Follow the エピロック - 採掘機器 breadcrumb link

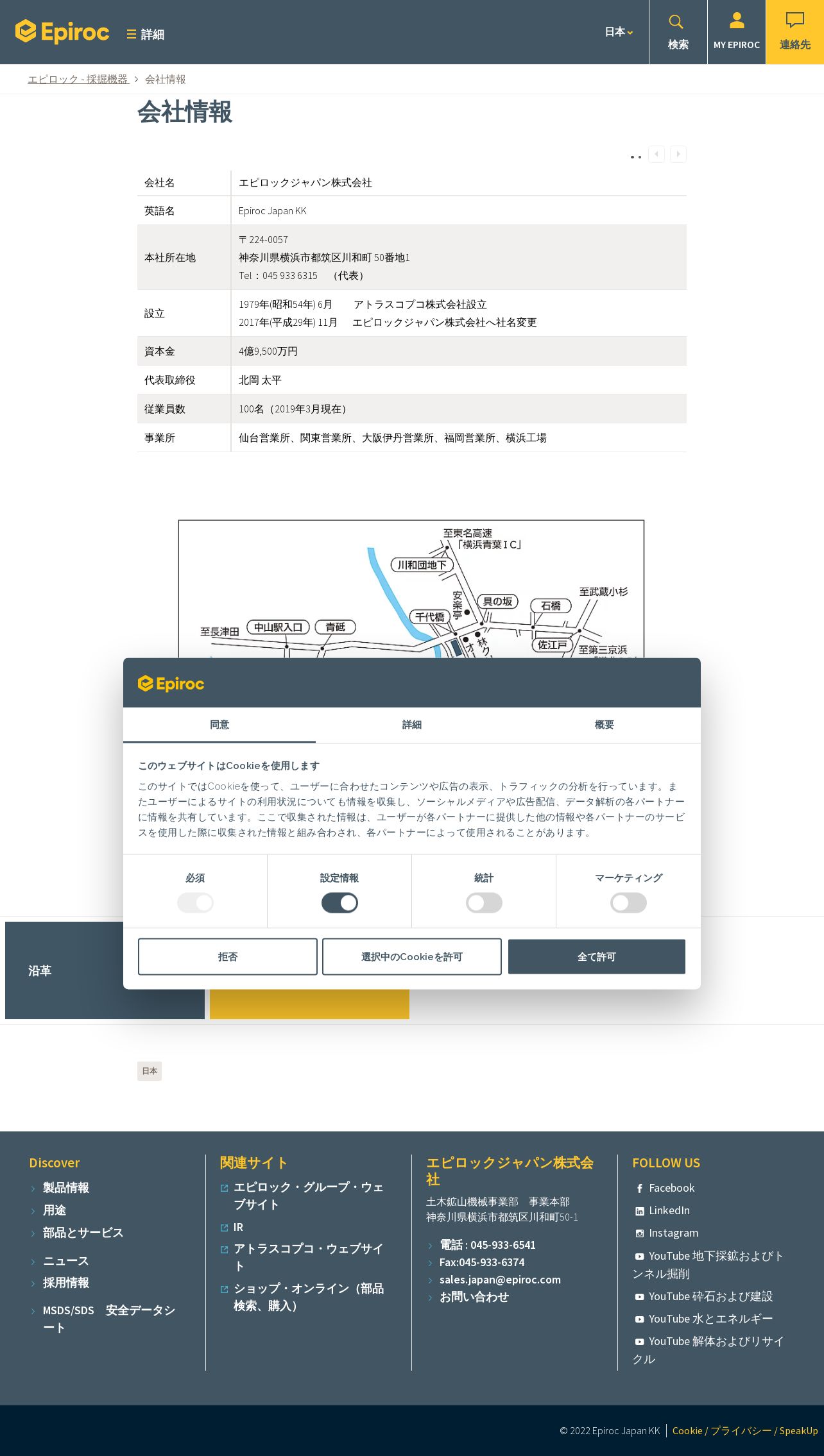(x=78, y=79)
